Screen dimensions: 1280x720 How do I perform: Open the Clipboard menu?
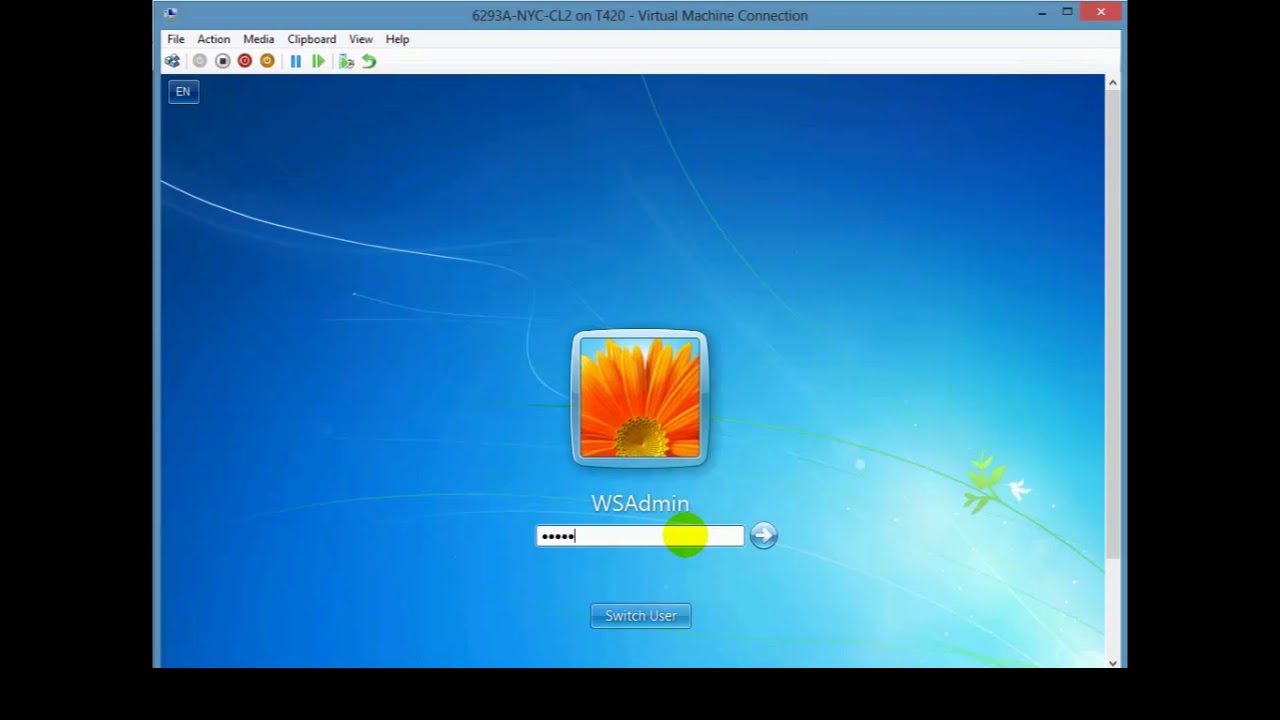tap(312, 39)
